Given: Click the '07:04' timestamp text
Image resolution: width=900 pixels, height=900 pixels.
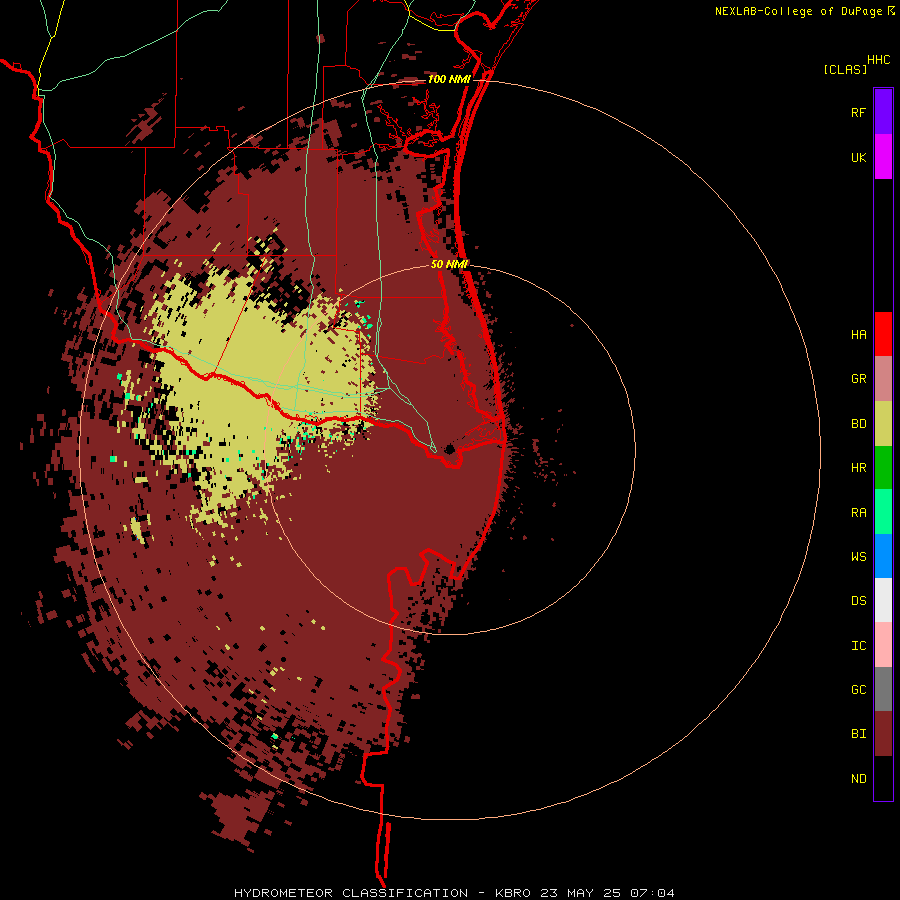Looking at the screenshot, I should [652, 893].
